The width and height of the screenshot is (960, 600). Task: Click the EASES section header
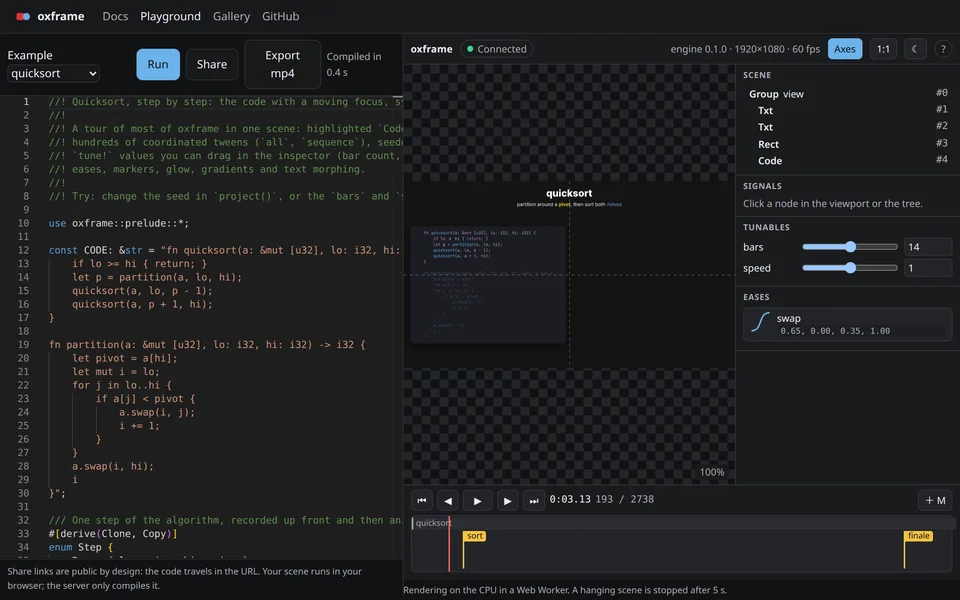coord(756,297)
